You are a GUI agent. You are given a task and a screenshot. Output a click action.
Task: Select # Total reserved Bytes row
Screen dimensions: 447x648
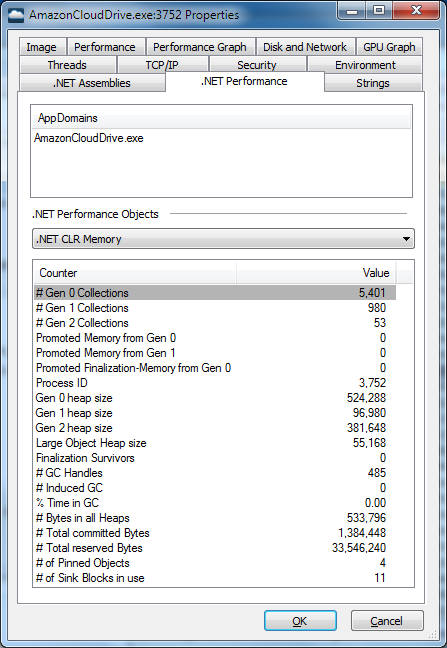215,548
